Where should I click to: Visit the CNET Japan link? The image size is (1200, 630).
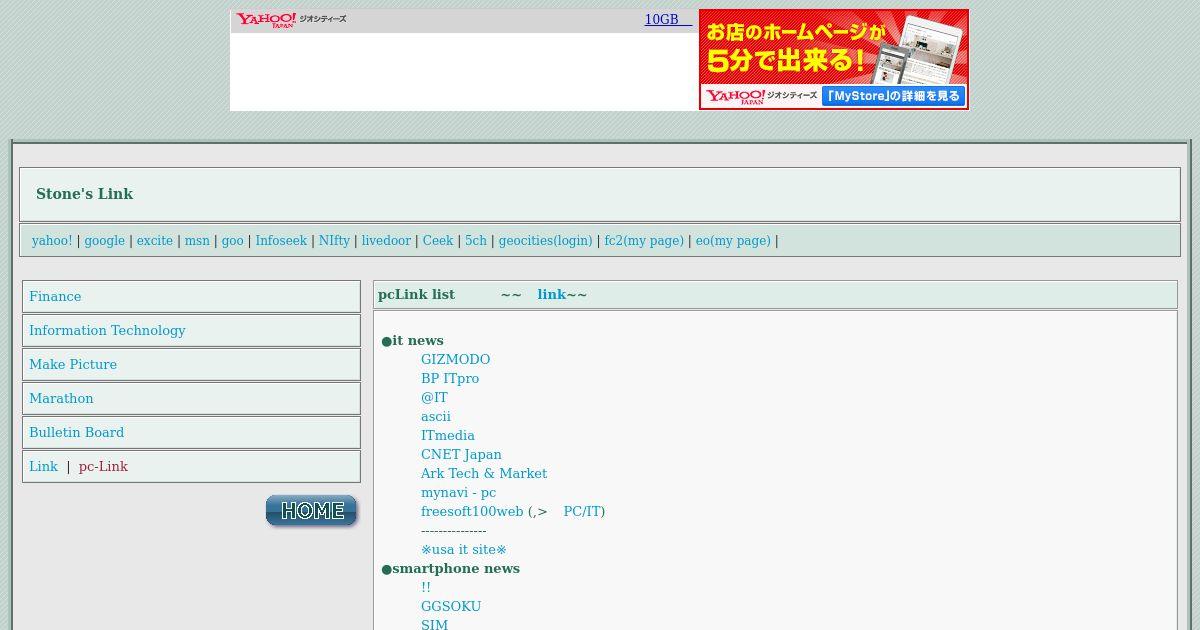461,455
